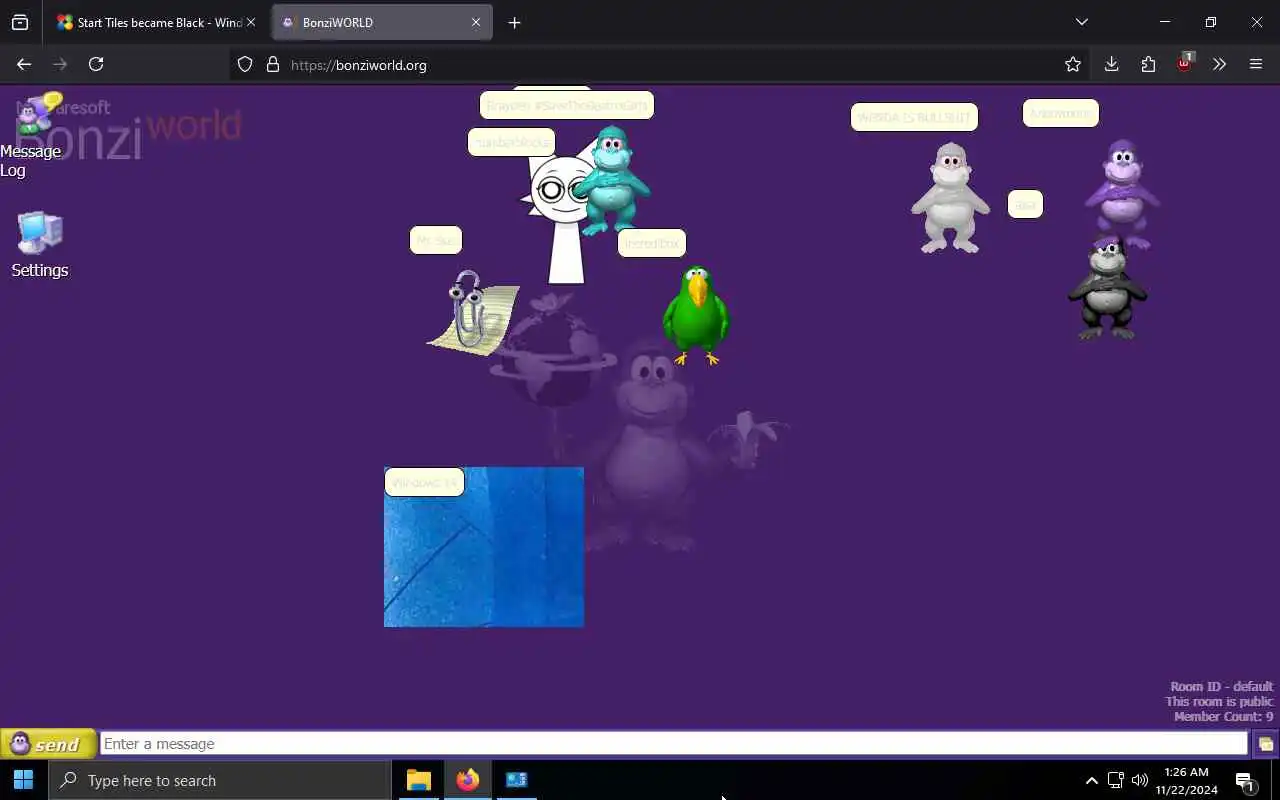Click the WINDA IS BULLSHIT name tag

coord(914,117)
